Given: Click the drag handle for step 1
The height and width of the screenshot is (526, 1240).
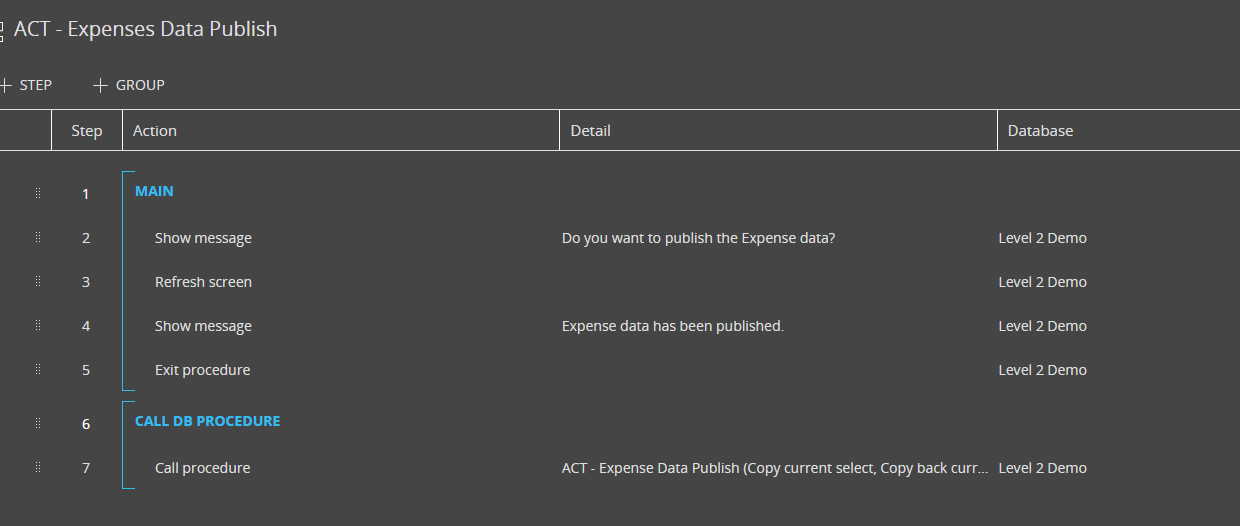Looking at the screenshot, I should tap(38, 193).
